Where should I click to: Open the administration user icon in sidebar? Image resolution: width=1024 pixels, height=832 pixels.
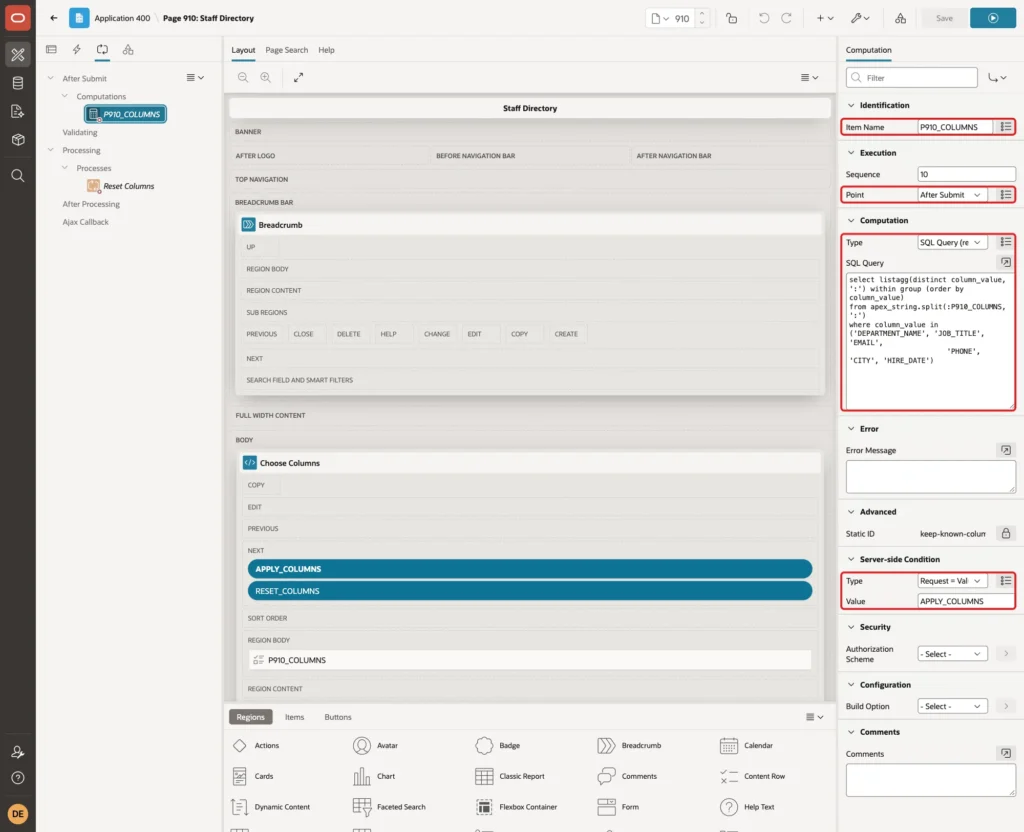[18, 752]
